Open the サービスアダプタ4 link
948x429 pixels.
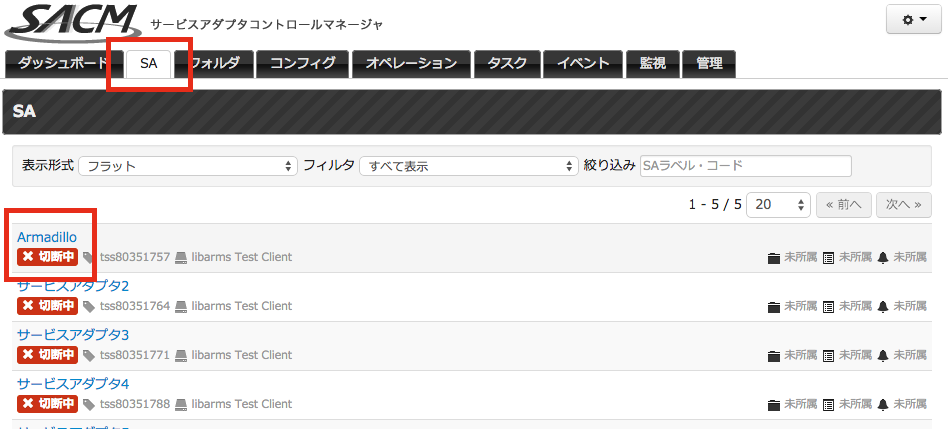73,384
